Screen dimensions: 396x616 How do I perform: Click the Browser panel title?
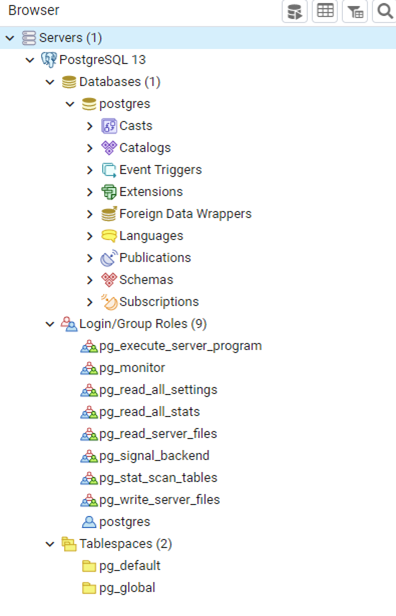34,11
